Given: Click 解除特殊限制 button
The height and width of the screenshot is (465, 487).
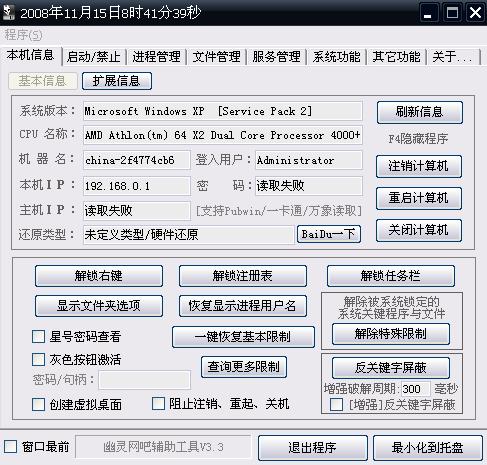Looking at the screenshot, I should (391, 334).
